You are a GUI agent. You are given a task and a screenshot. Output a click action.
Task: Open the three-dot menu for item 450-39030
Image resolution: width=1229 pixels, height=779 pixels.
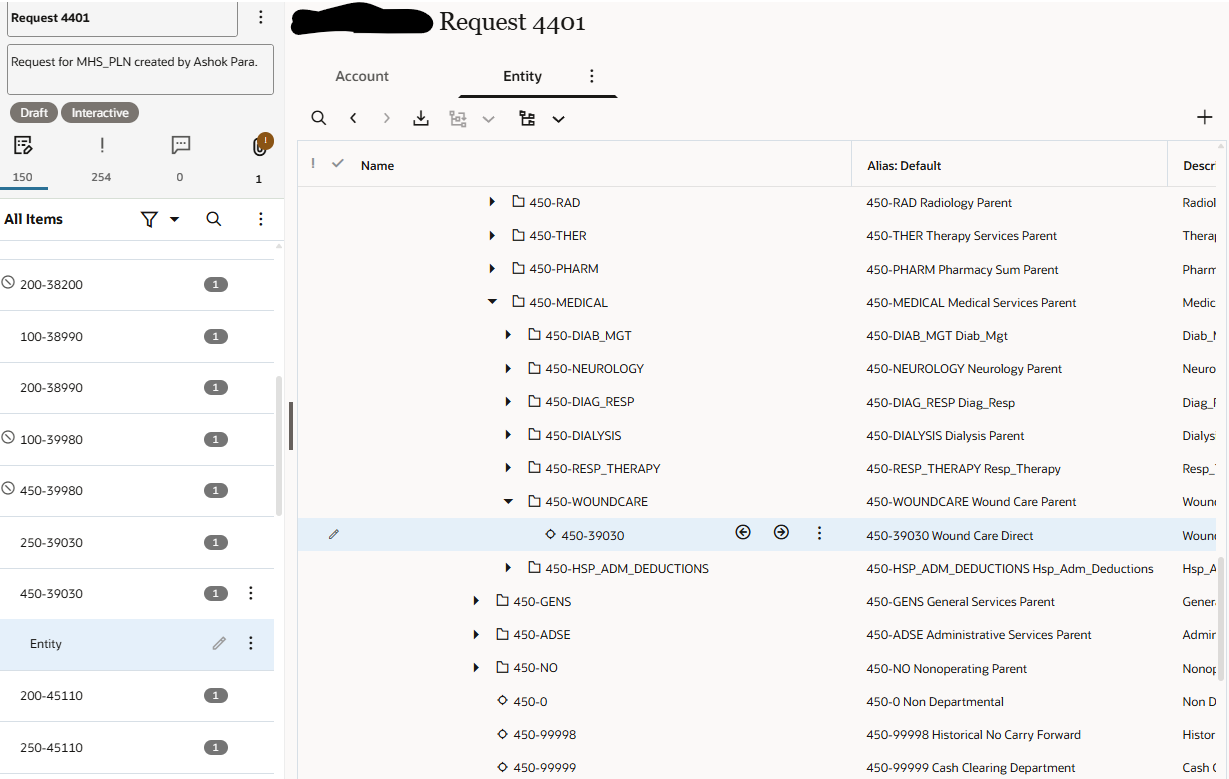251,593
